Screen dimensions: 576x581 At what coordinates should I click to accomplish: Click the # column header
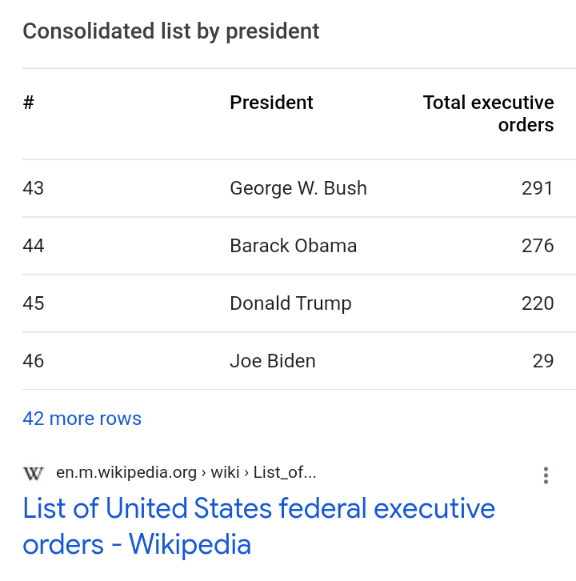(29, 103)
